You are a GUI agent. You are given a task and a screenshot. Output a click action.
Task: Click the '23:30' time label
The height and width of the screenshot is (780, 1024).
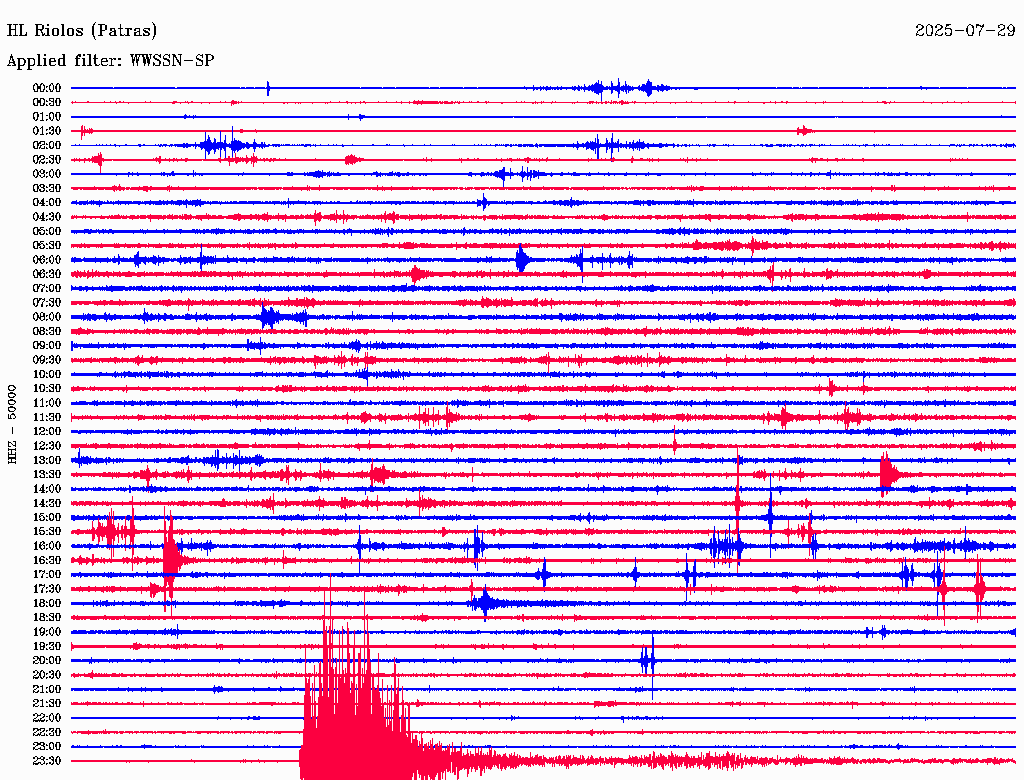tap(47, 761)
